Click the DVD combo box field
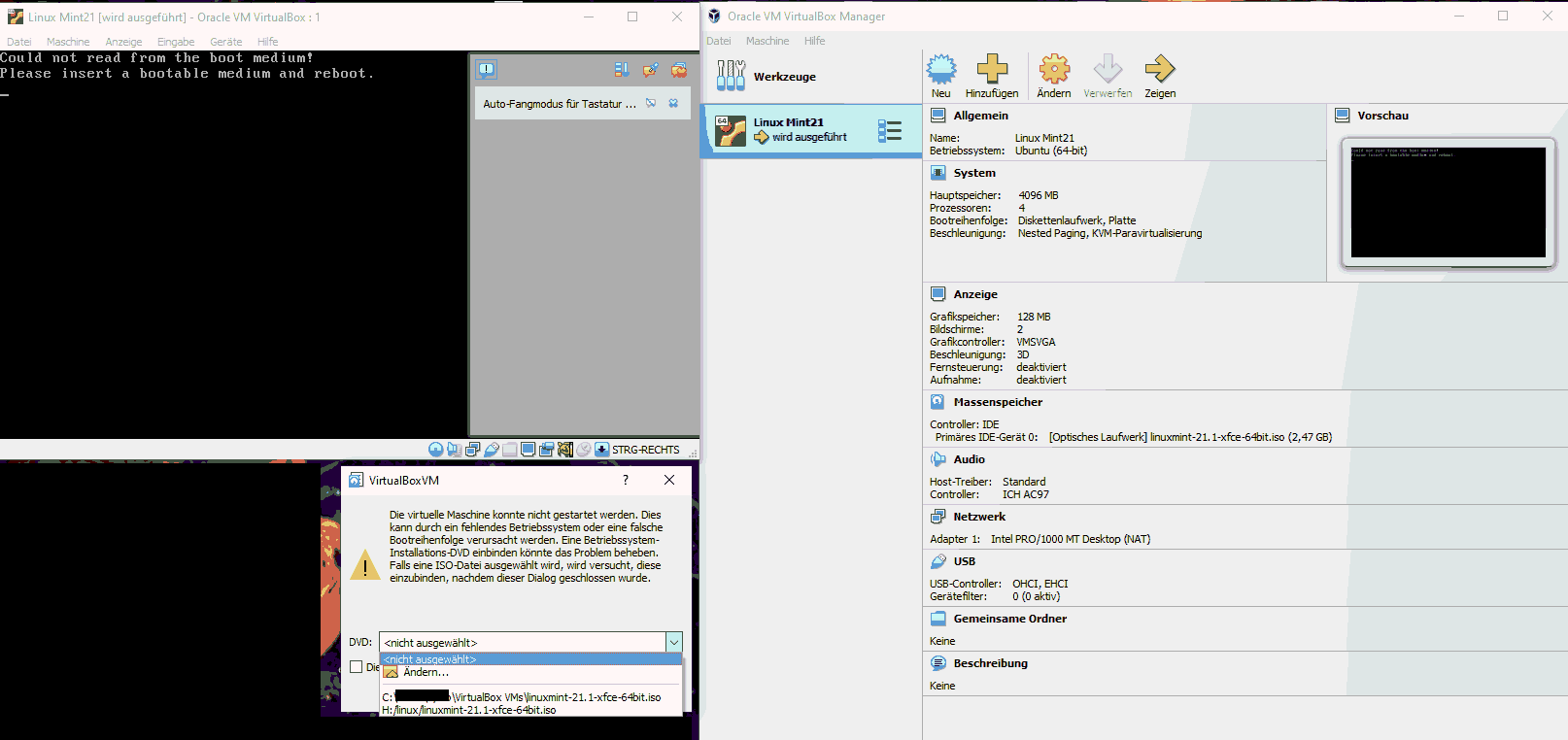 pos(530,642)
